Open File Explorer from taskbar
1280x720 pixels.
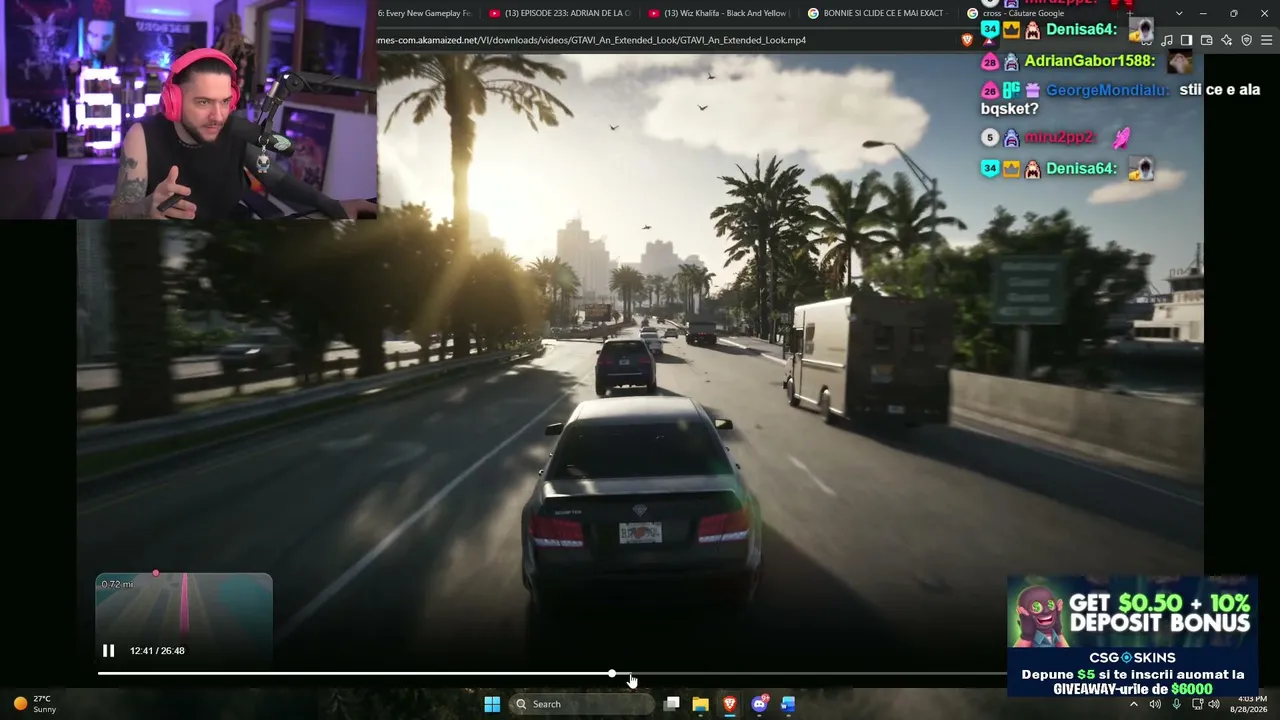click(701, 704)
